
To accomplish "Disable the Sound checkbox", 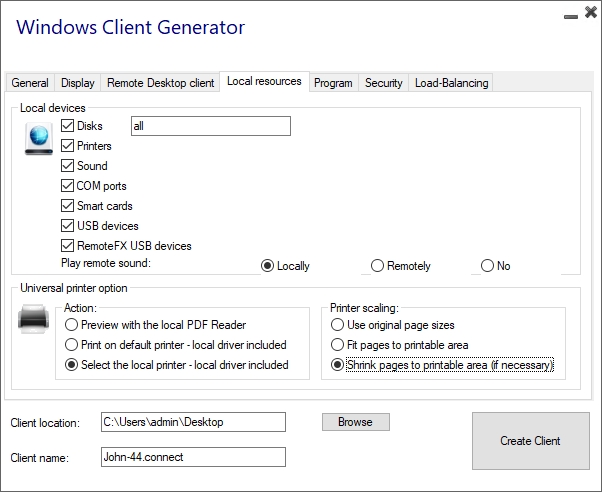I will point(68,166).
